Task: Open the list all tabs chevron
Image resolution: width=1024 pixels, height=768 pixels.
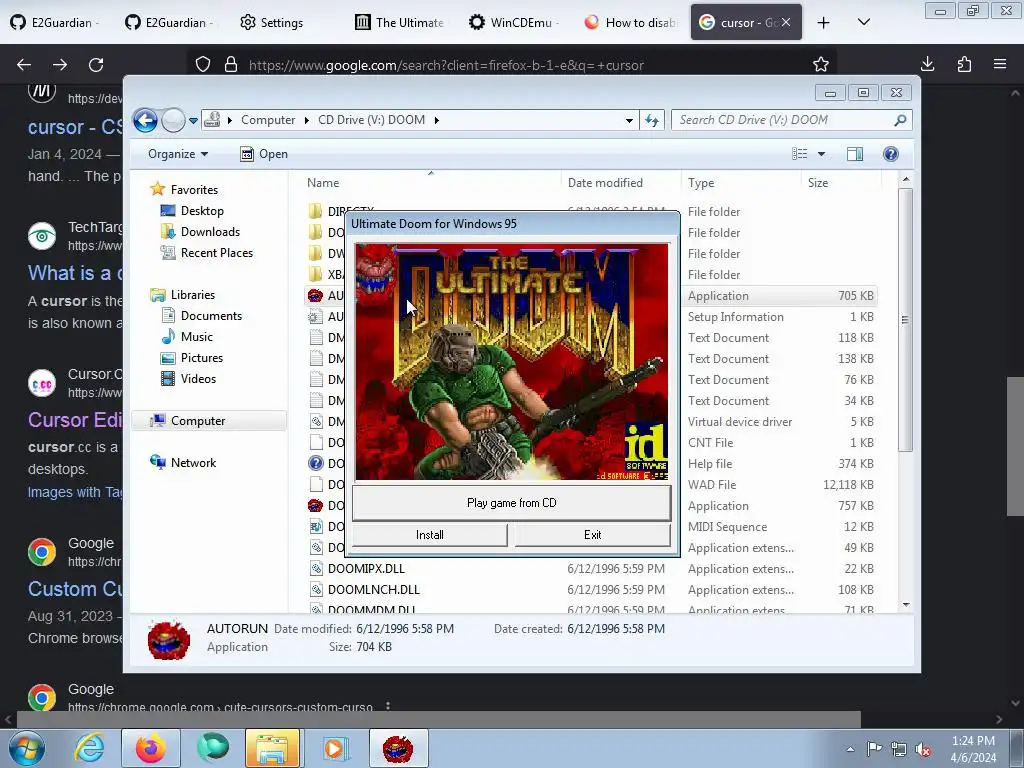Action: [x=863, y=22]
